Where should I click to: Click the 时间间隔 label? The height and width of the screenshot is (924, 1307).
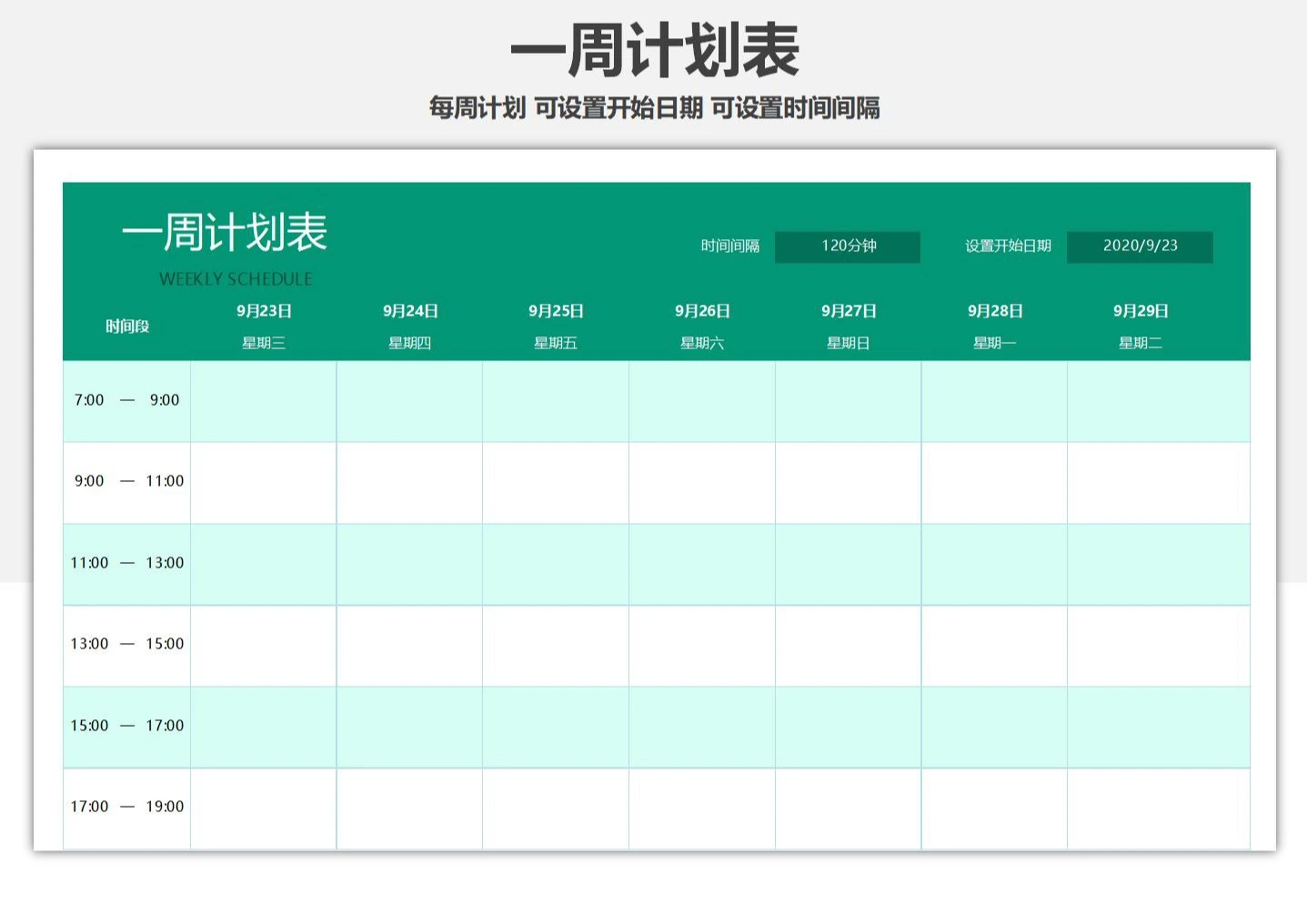tap(729, 246)
